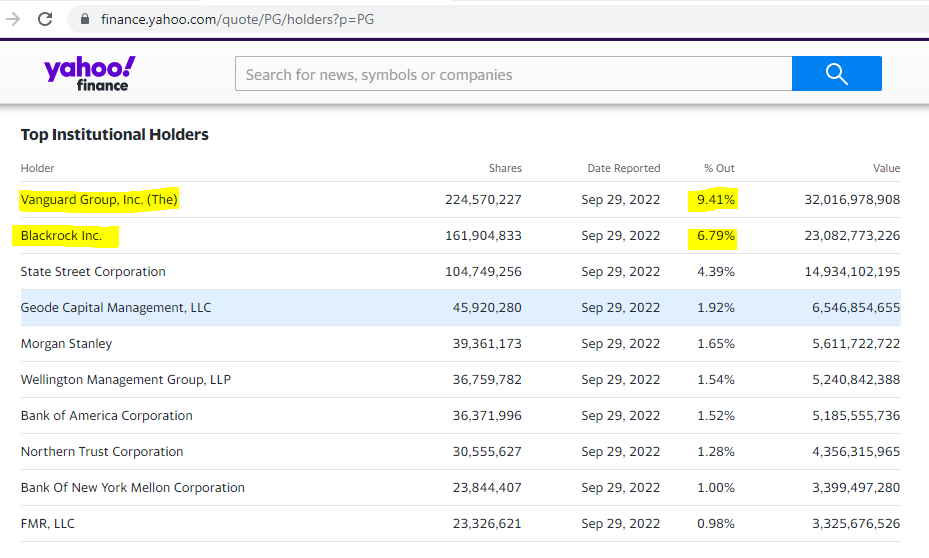
Task: Select the URL finance.yahoo.com address bar
Action: tap(237, 19)
